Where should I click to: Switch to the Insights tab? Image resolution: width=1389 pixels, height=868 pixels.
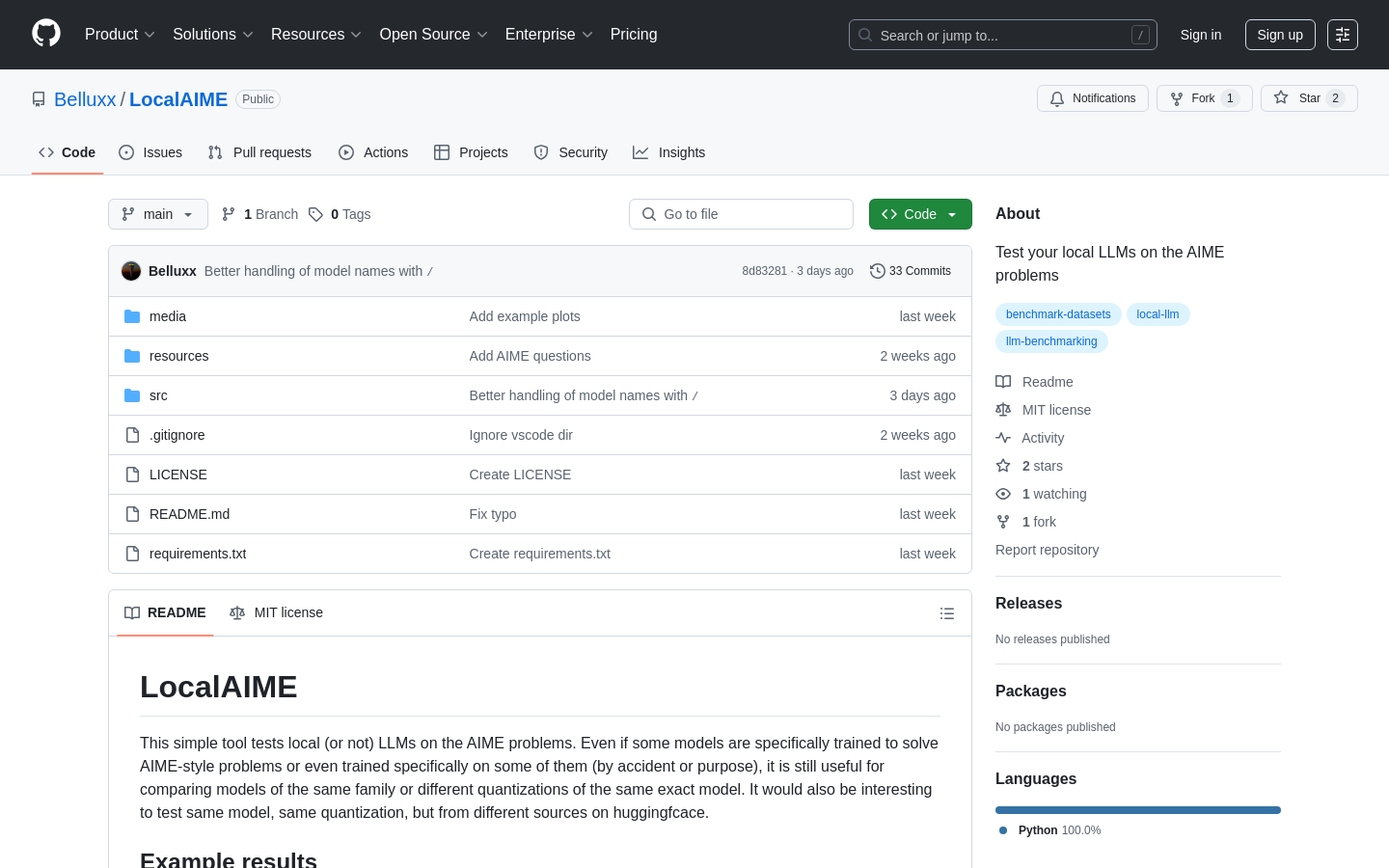click(669, 152)
